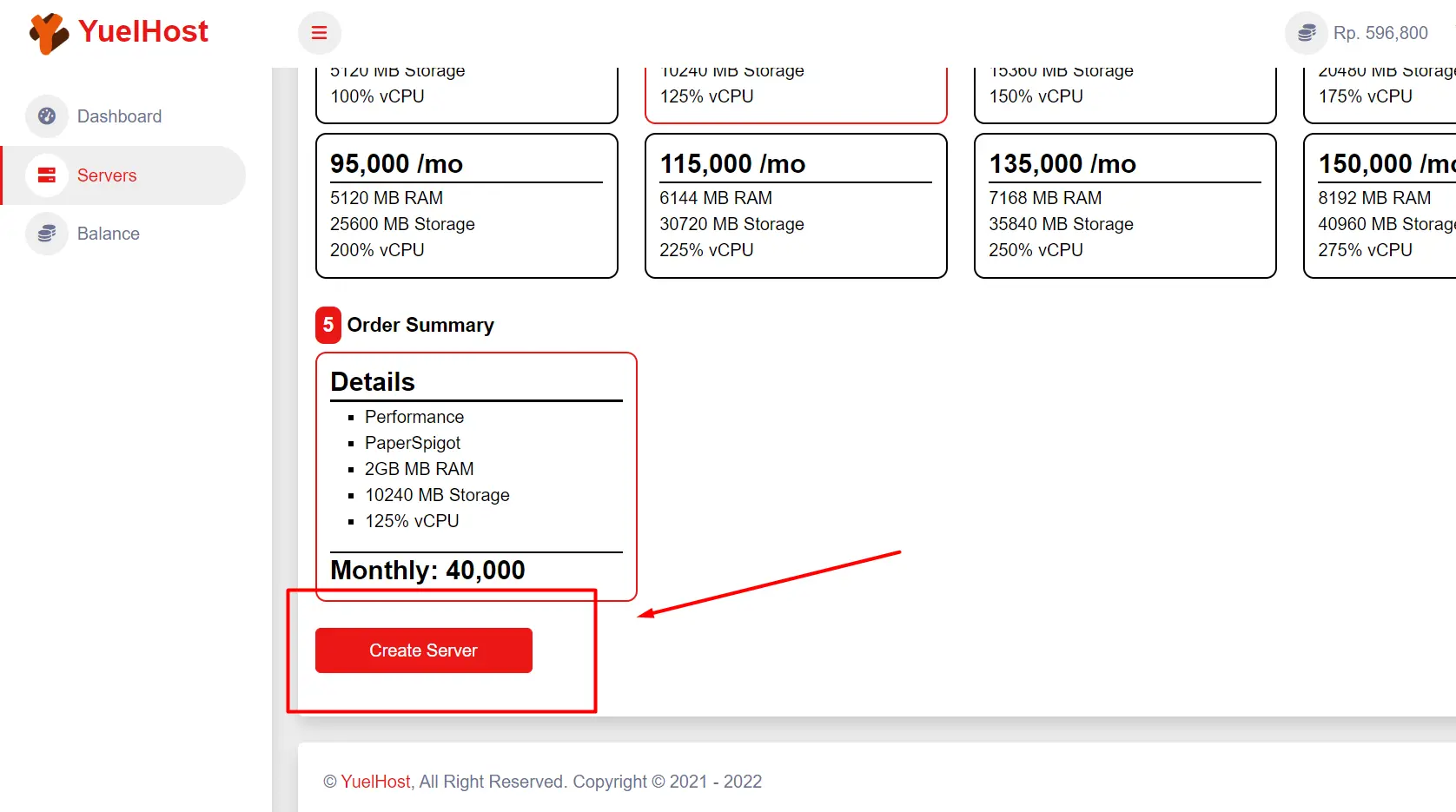Toggle the hamburger sidebar menu button
Image resolution: width=1456 pixels, height=812 pixels.
[x=320, y=33]
